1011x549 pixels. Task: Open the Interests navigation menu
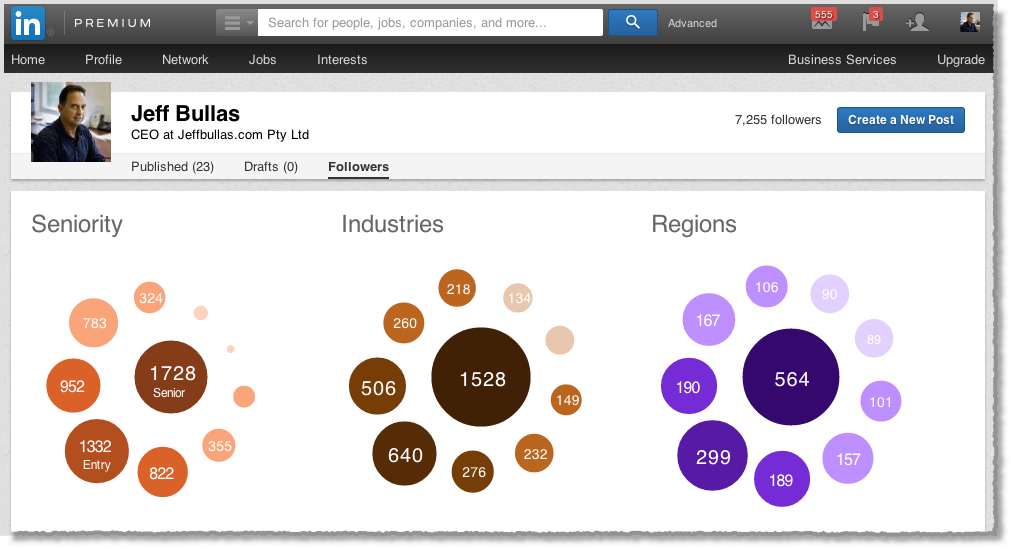tap(342, 59)
